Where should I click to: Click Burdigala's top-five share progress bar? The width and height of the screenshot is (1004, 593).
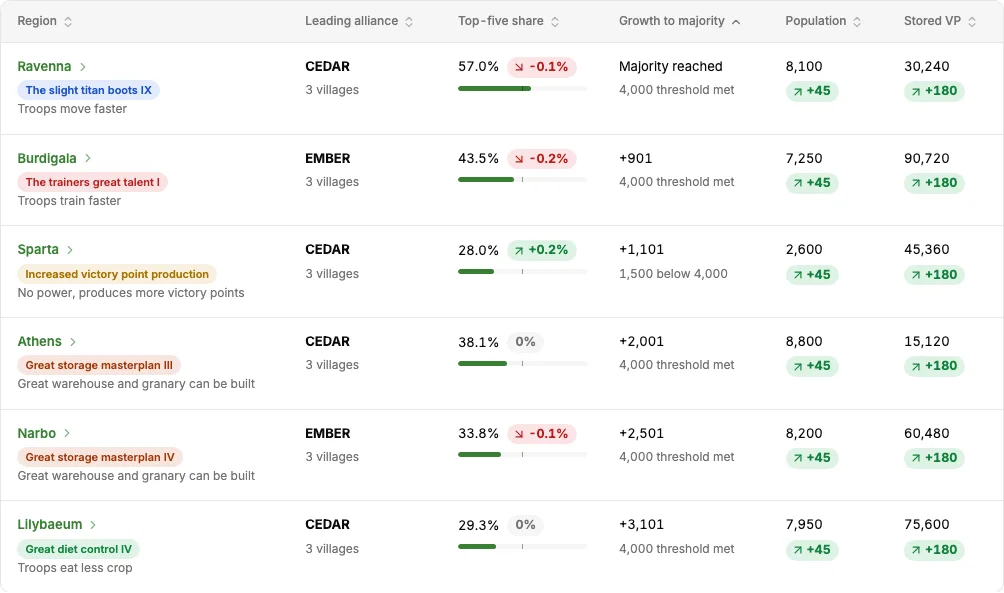point(522,180)
